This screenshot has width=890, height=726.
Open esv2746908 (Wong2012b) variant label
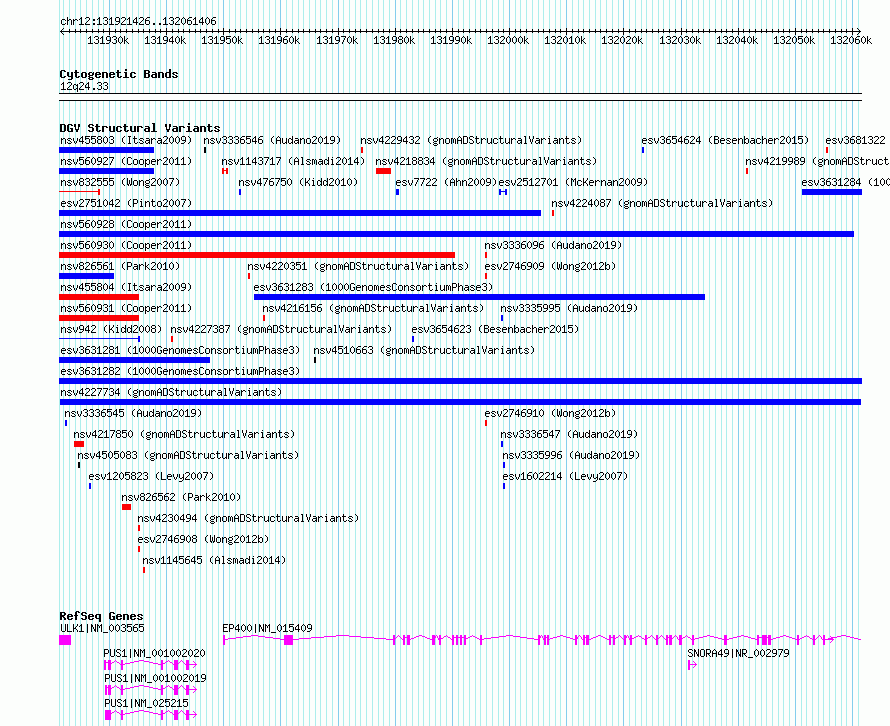click(203, 539)
